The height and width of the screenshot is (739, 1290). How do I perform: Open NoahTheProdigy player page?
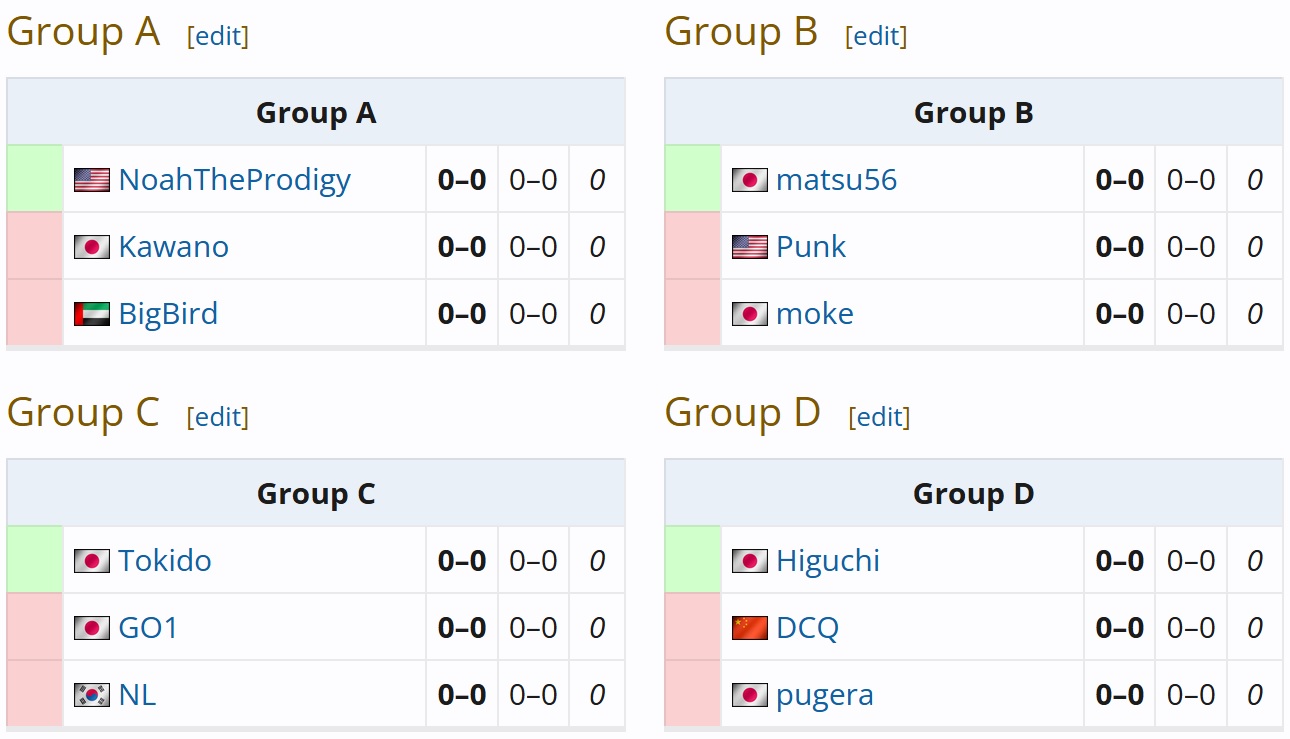pos(235,180)
